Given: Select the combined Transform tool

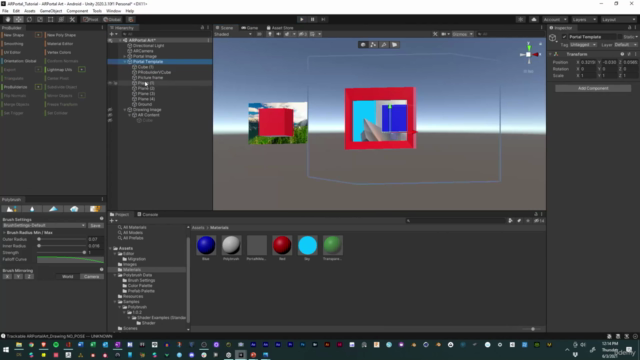Looking at the screenshot, I should click(61, 20).
